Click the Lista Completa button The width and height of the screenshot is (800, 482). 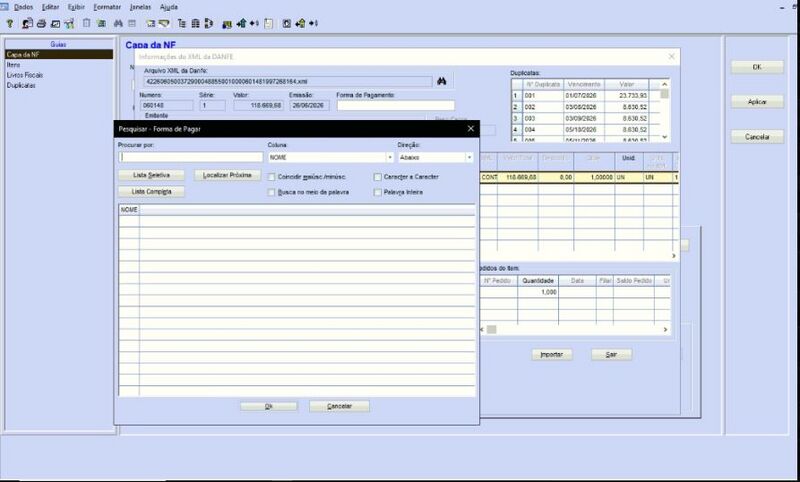(152, 192)
